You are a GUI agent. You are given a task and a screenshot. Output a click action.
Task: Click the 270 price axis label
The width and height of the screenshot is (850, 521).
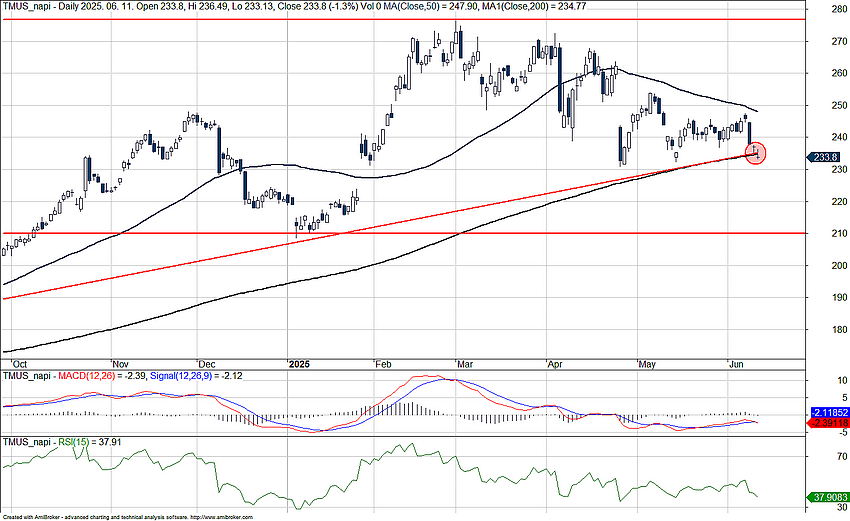tap(839, 41)
